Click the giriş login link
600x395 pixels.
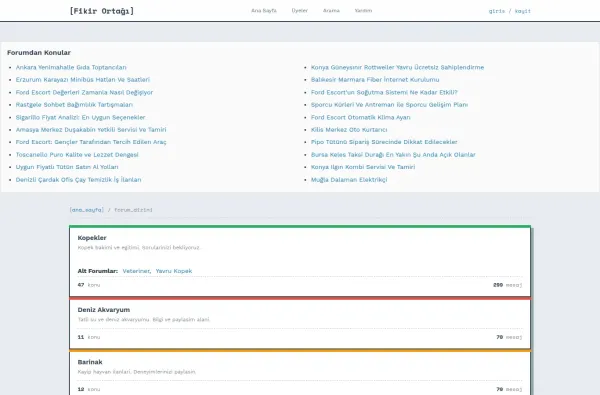pyautogui.click(x=497, y=11)
